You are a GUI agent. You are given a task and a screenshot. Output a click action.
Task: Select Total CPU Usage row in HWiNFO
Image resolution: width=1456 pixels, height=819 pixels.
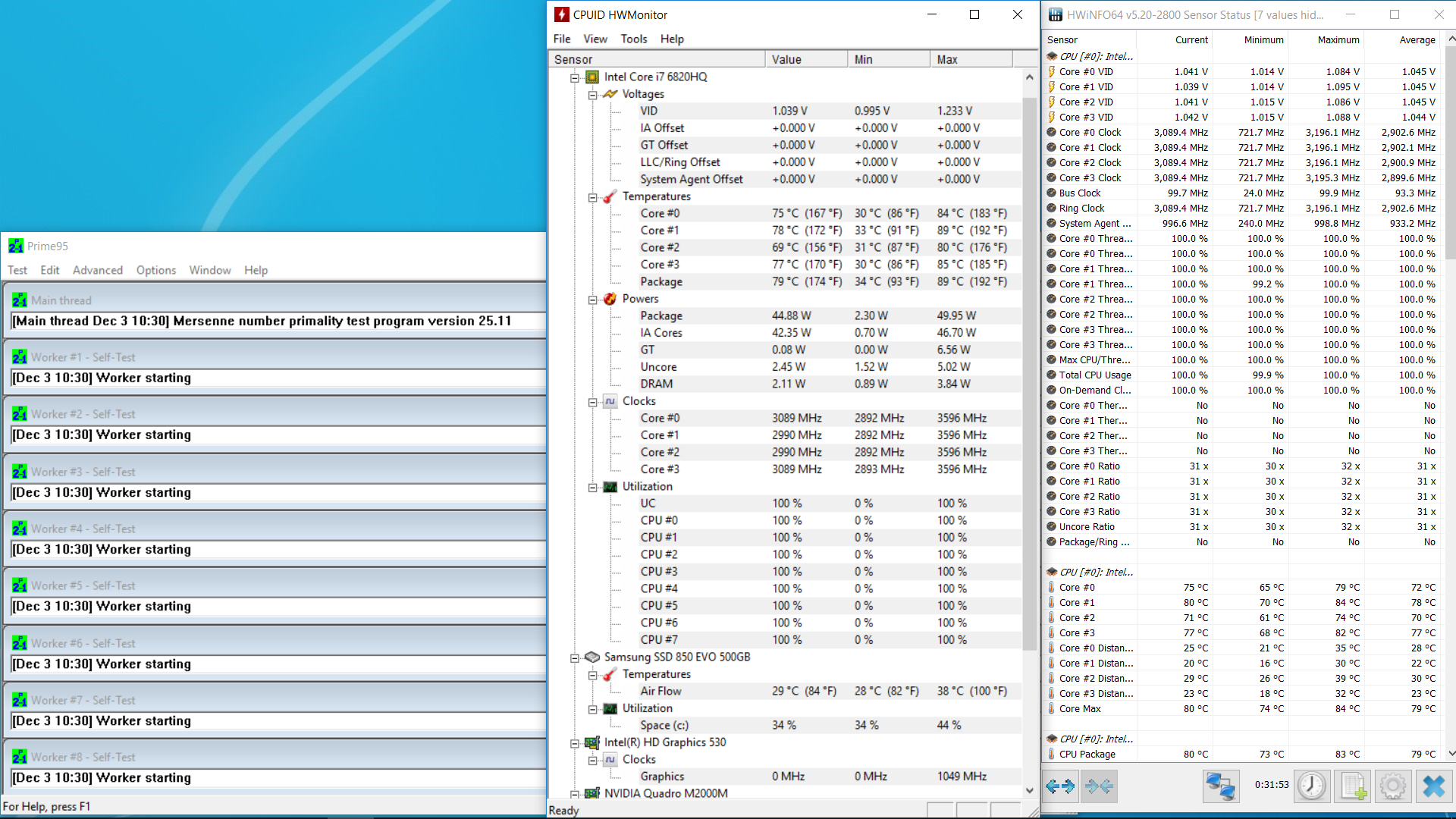(x=1242, y=375)
